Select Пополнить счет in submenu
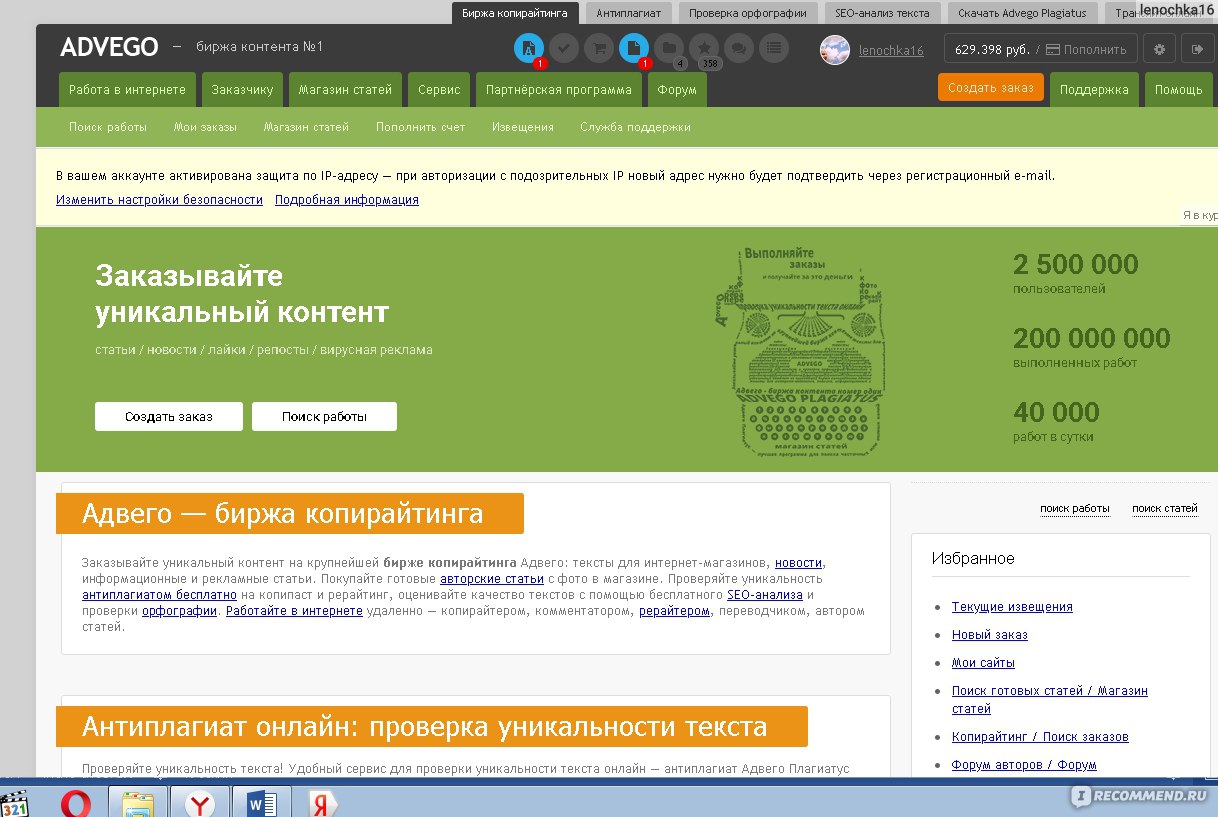This screenshot has width=1218, height=817. click(421, 127)
